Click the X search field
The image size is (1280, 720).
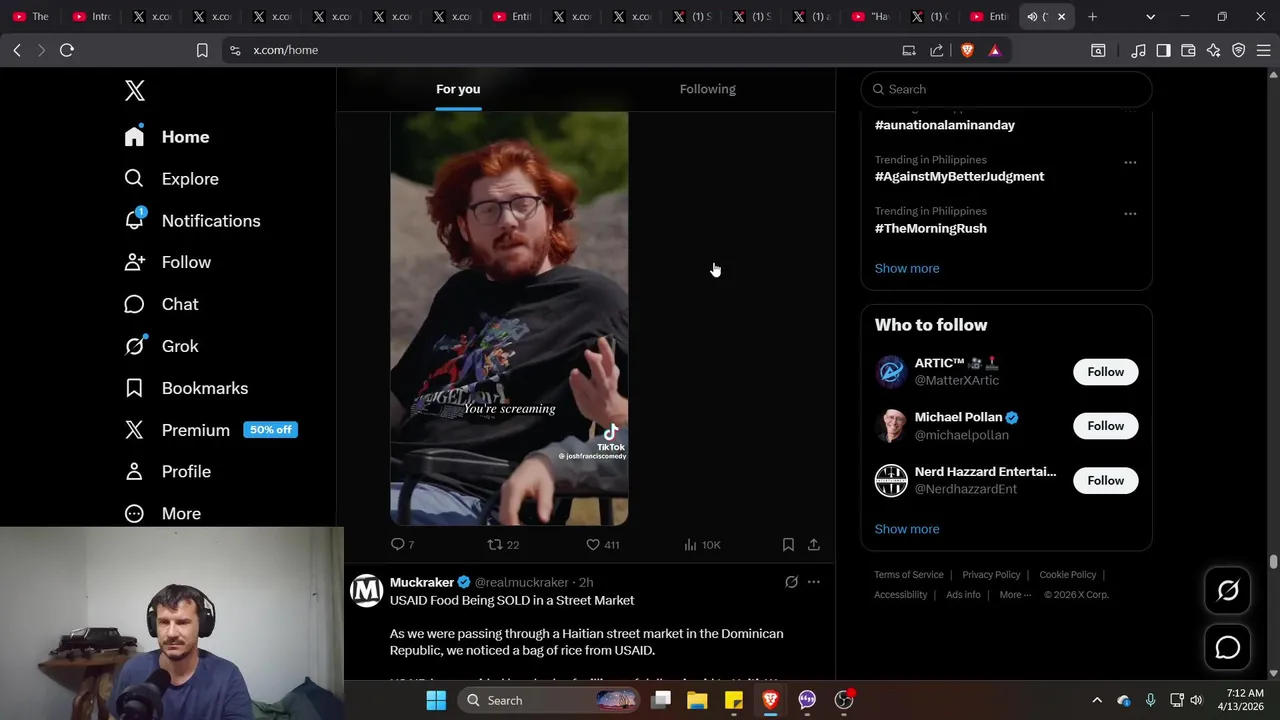point(1006,89)
